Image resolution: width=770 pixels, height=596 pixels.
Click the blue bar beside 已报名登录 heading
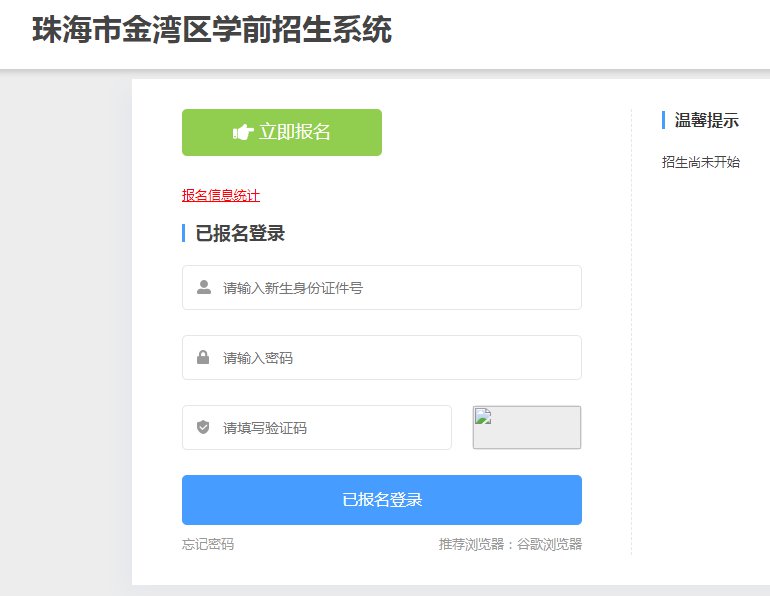184,233
